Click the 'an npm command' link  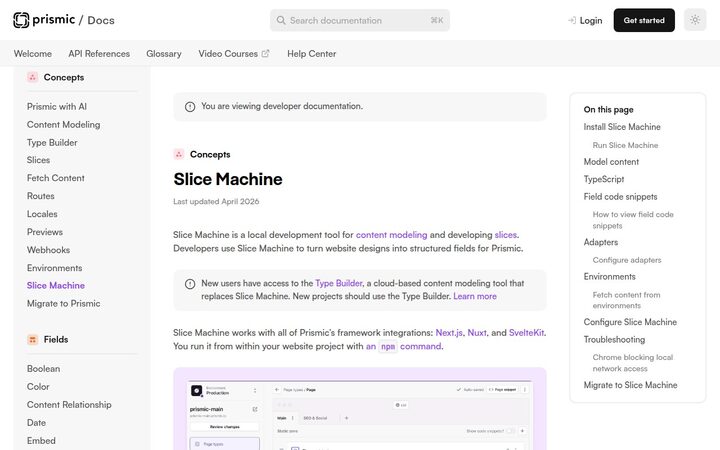click(x=403, y=346)
